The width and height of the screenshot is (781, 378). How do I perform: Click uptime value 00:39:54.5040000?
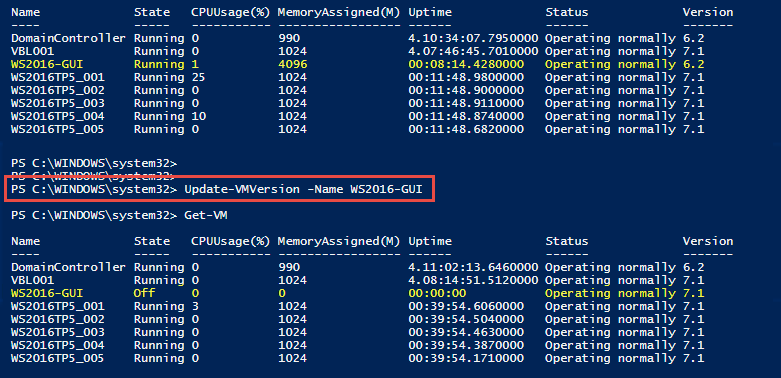[x=466, y=319]
